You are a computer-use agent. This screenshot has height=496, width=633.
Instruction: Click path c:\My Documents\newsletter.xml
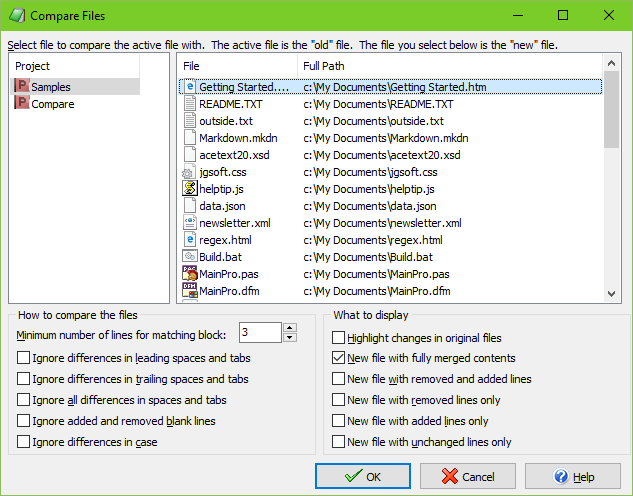pyautogui.click(x=382, y=223)
